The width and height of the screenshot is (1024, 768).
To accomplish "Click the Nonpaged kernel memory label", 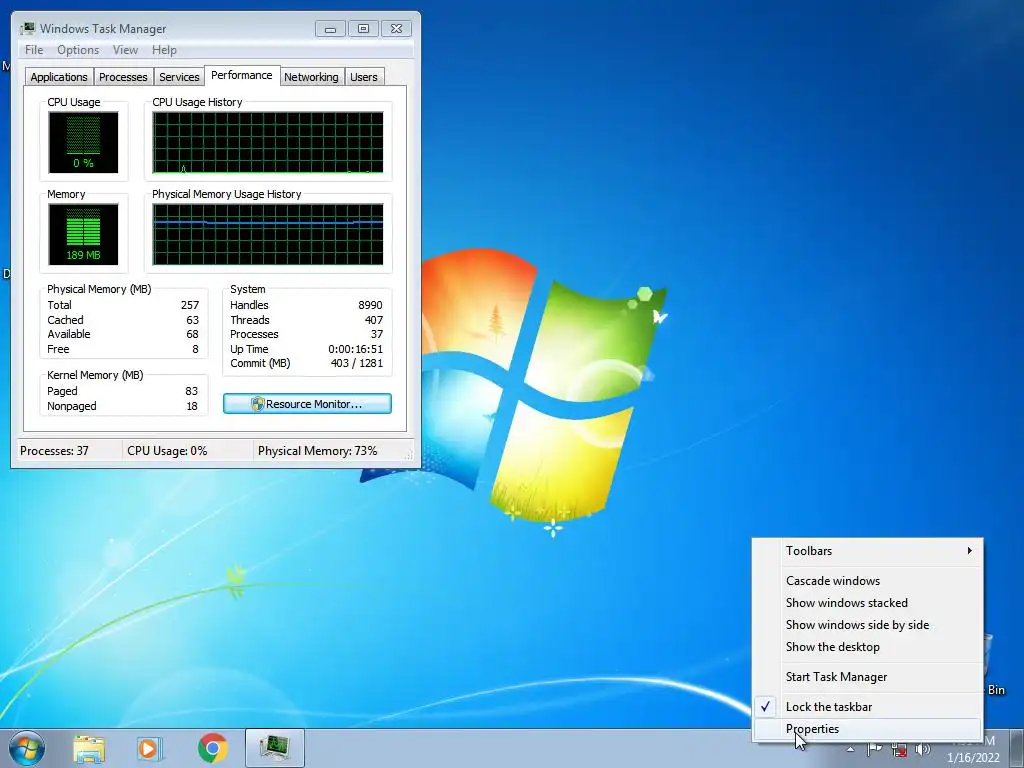I will 72,406.
